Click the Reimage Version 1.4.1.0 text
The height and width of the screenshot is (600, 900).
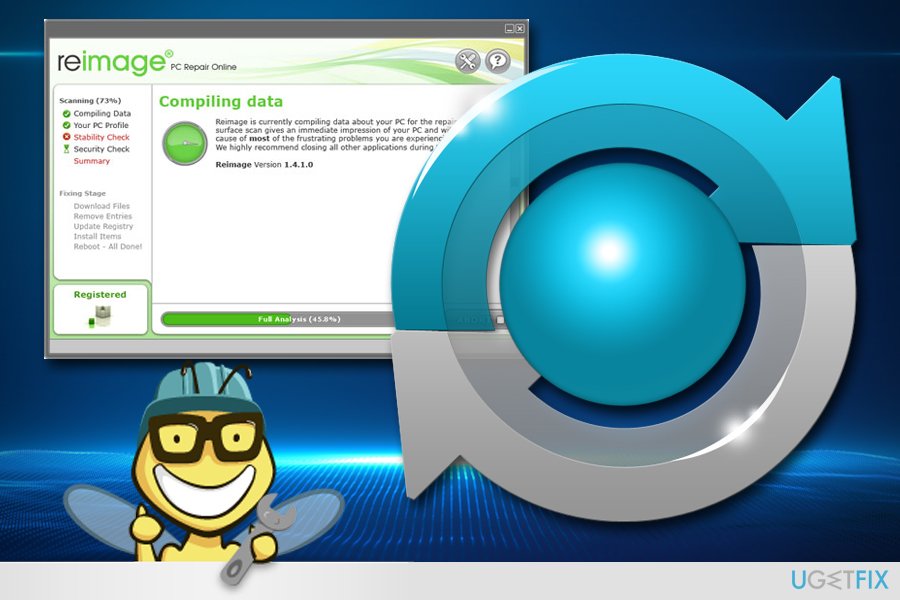pos(264,165)
